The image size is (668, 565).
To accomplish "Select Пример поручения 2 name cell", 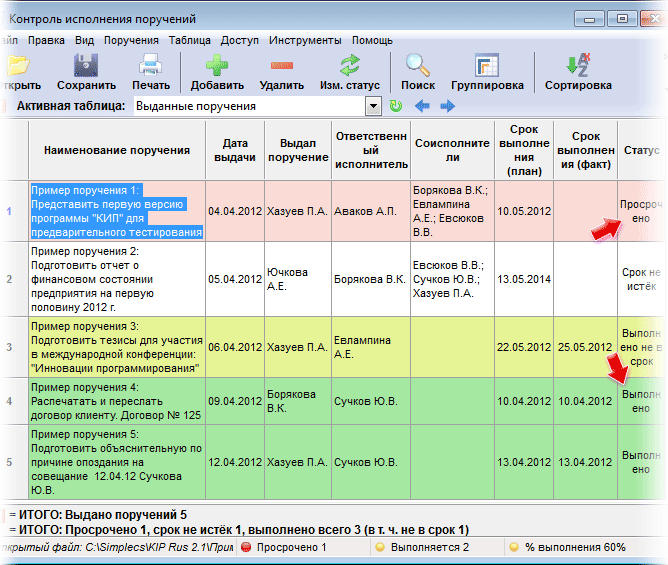I will click(x=117, y=279).
